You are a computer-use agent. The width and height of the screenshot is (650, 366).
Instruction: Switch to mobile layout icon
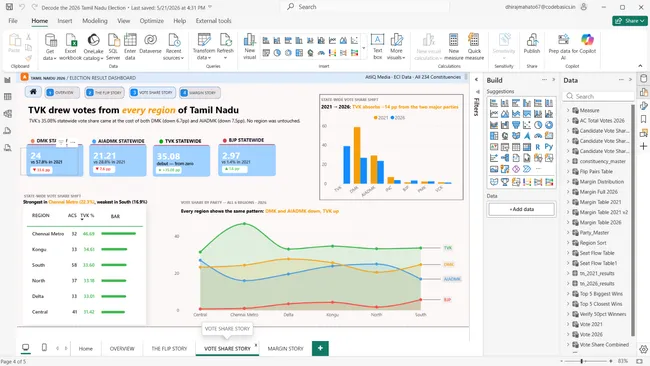point(44,347)
